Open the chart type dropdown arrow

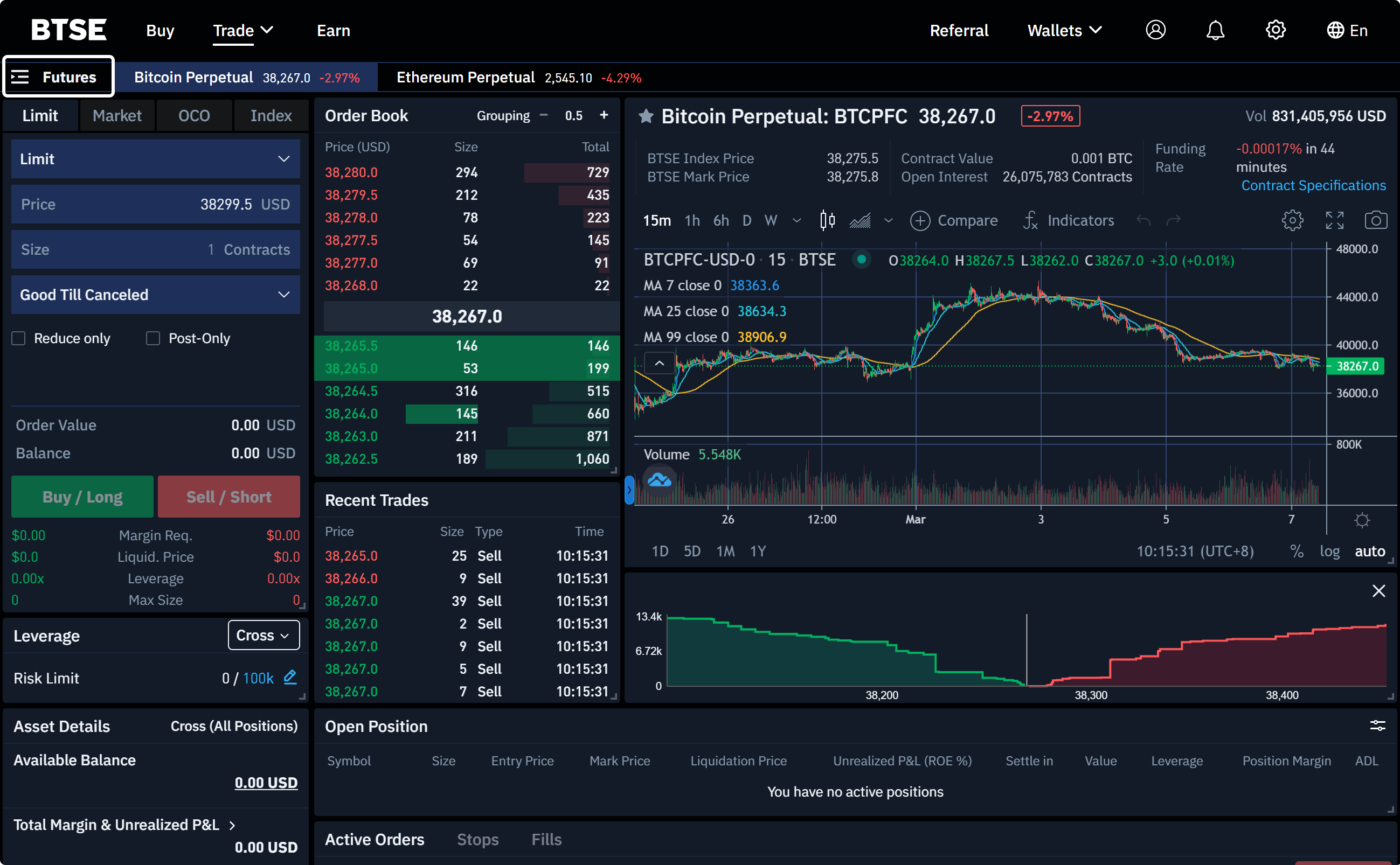pos(888,220)
